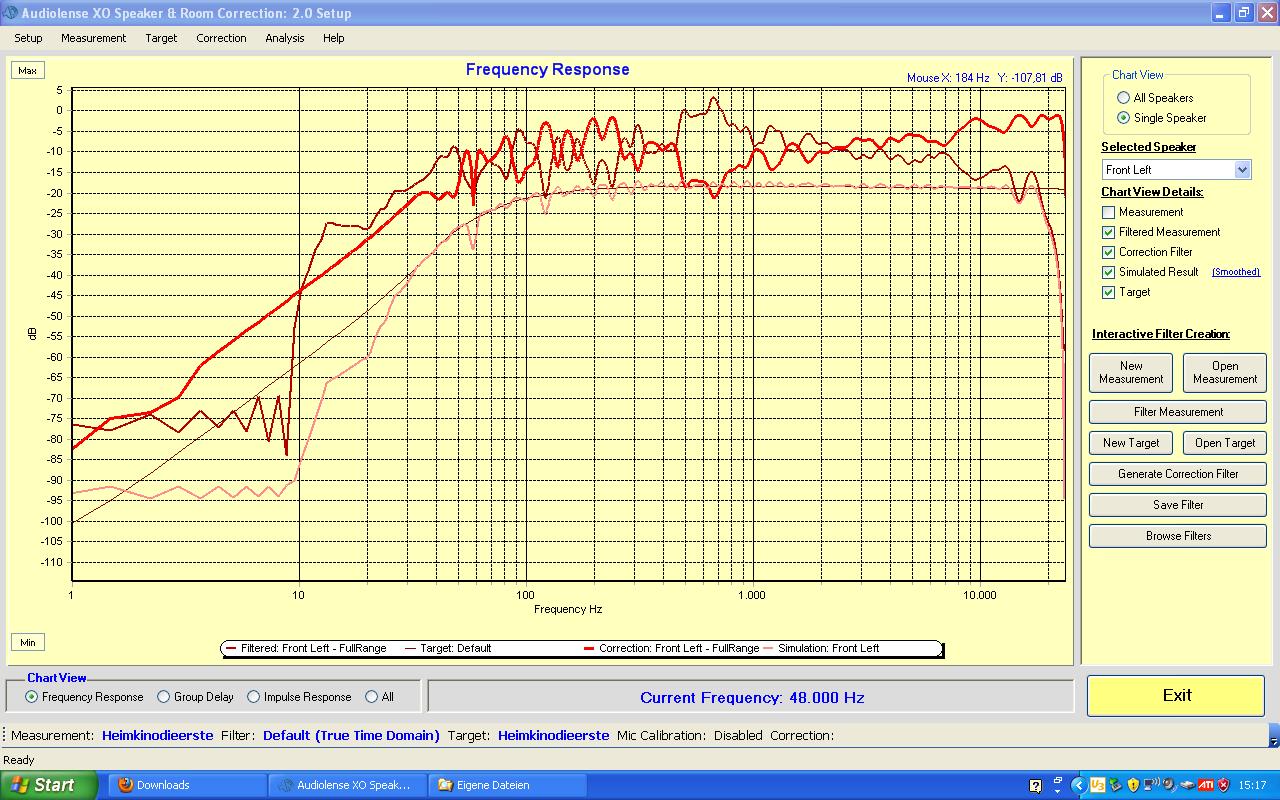This screenshot has height=800, width=1280.
Task: Click the red shield security alert icon
Action: pos(1224,785)
